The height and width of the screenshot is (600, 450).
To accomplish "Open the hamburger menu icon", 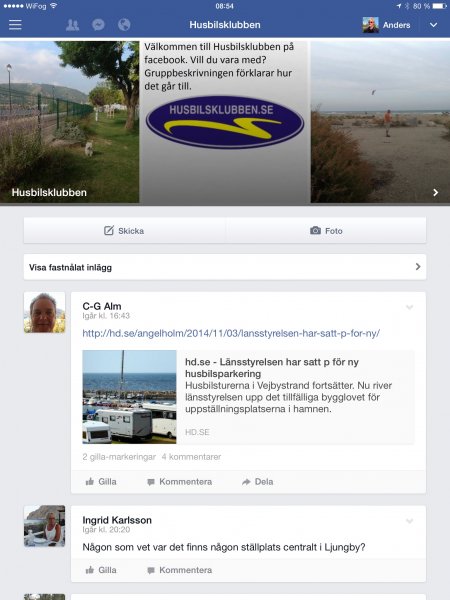I will (x=15, y=25).
